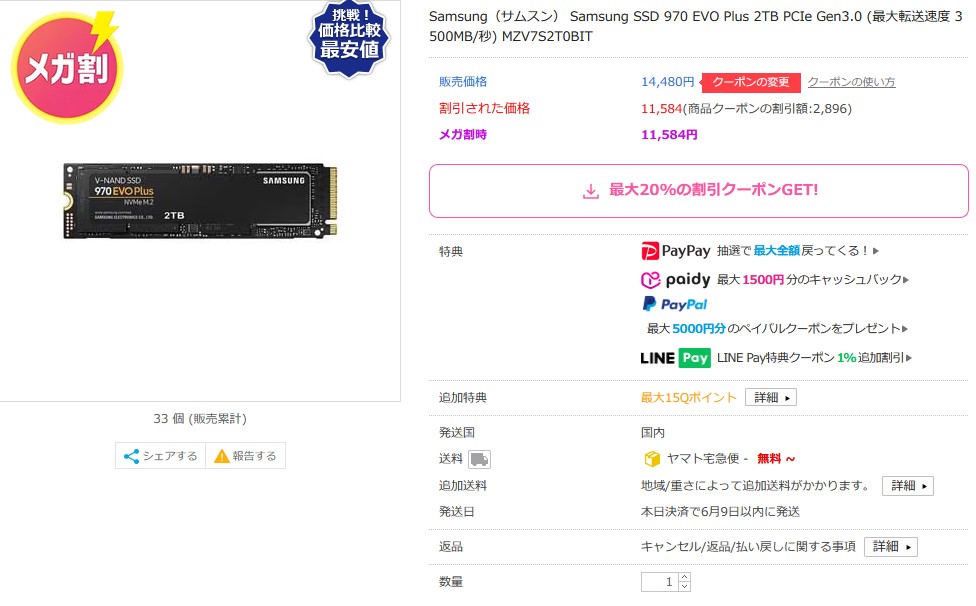The image size is (976, 606).
Task: Open the クーポンの使い方 link
Action: 851,82
